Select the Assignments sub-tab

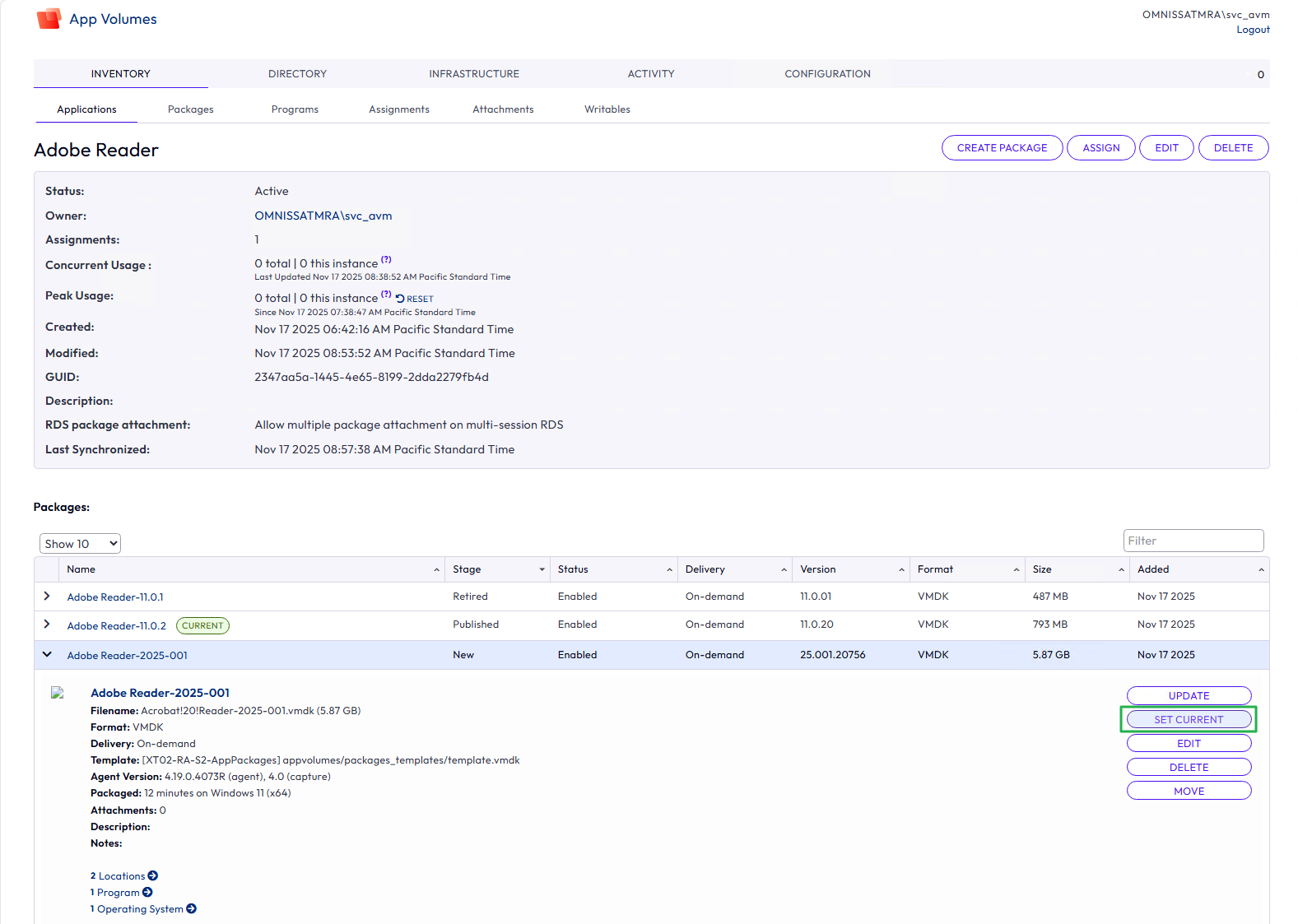399,109
